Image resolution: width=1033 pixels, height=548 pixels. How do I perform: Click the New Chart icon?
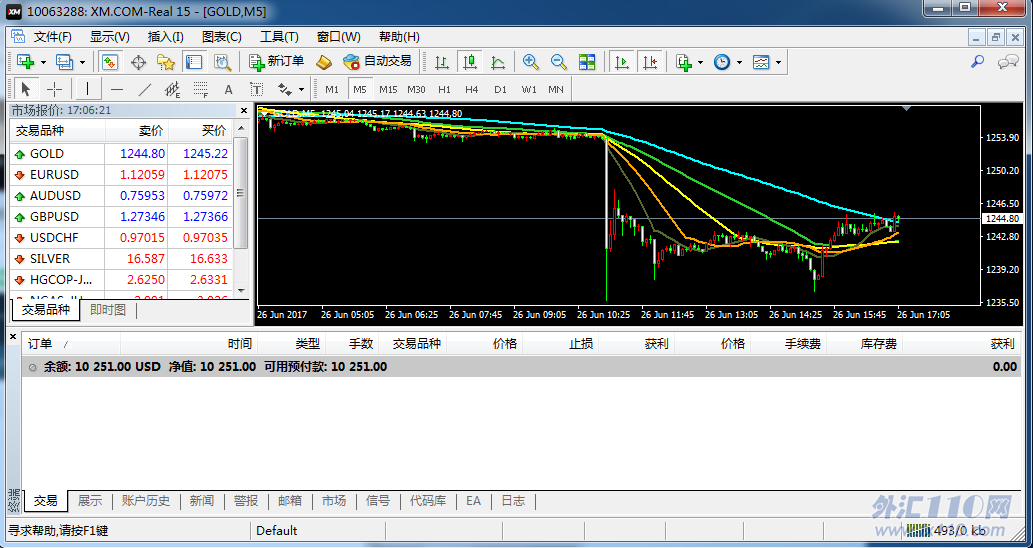point(26,62)
